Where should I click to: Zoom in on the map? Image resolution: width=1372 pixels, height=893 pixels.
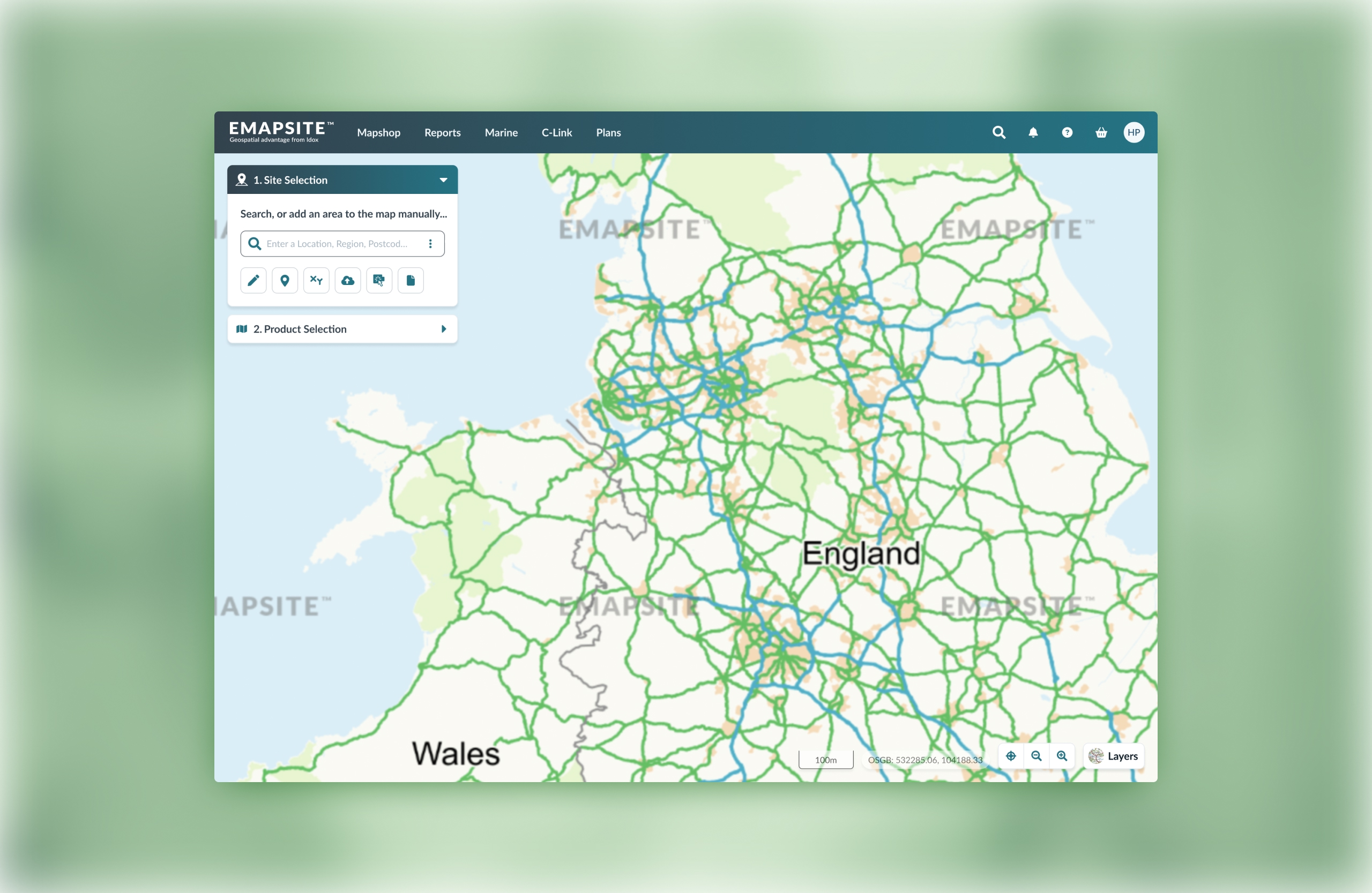coord(1062,756)
